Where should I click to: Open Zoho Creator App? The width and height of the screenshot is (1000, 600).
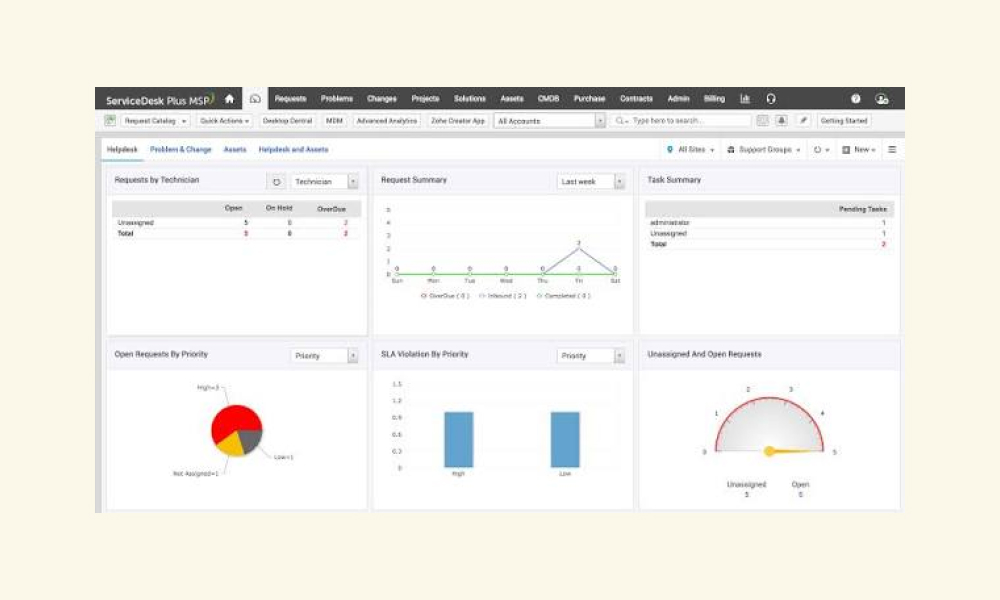click(458, 121)
